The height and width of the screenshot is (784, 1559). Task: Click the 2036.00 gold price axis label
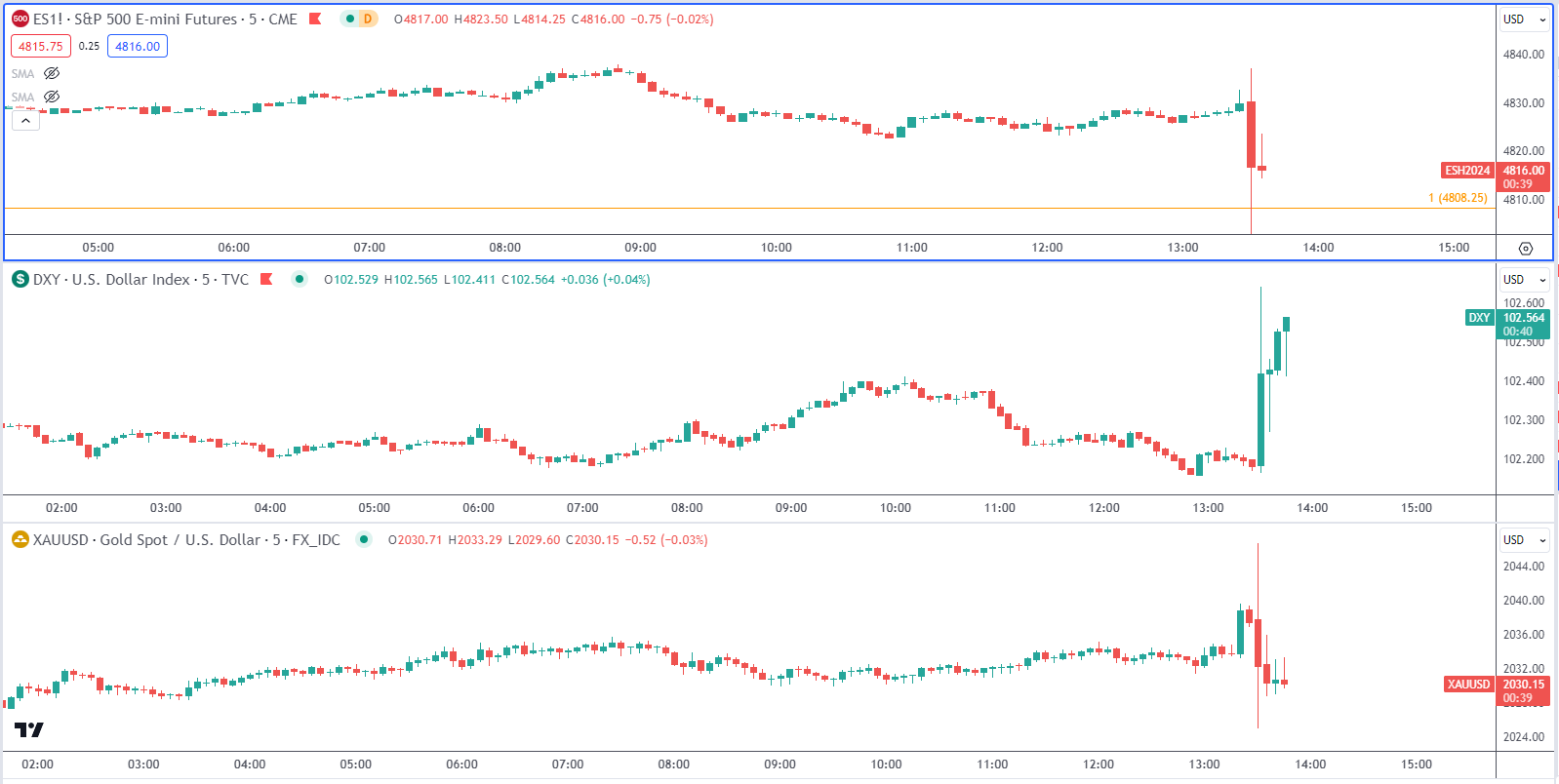click(1523, 635)
